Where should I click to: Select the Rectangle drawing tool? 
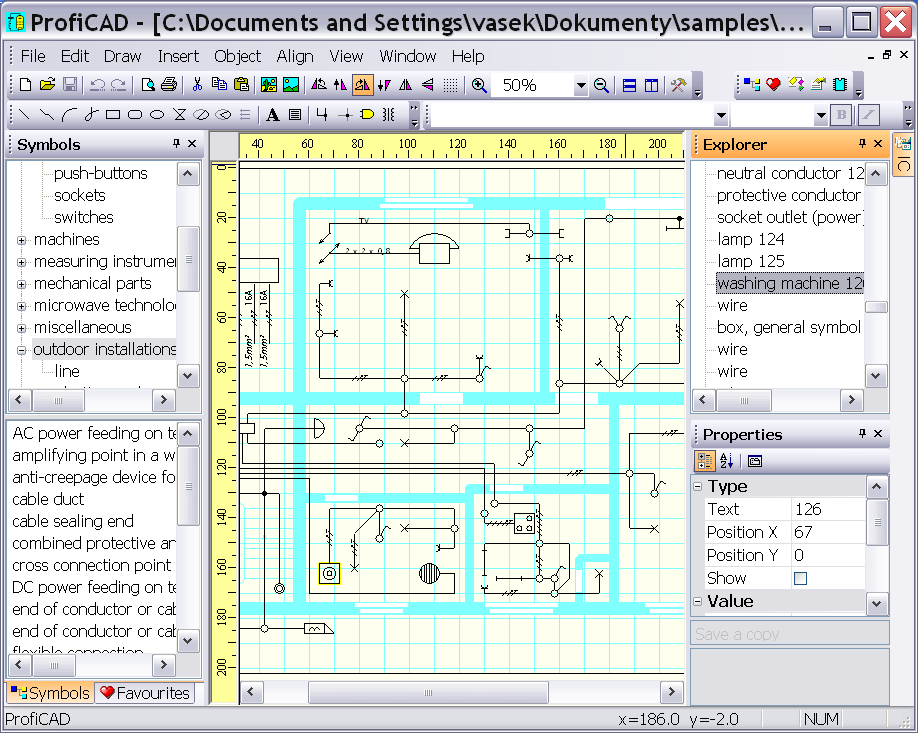pyautogui.click(x=112, y=114)
